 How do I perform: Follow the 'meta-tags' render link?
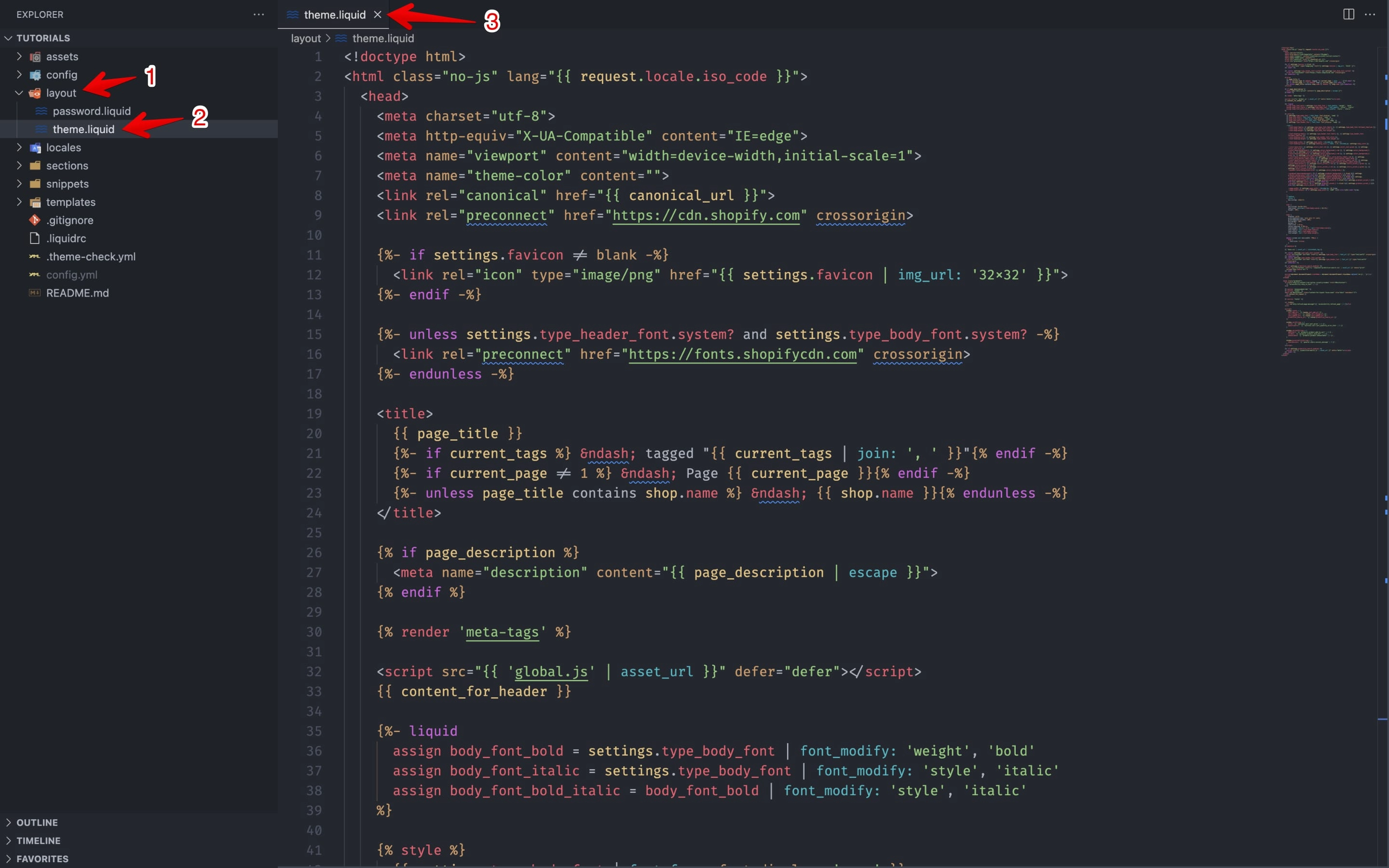[502, 632]
